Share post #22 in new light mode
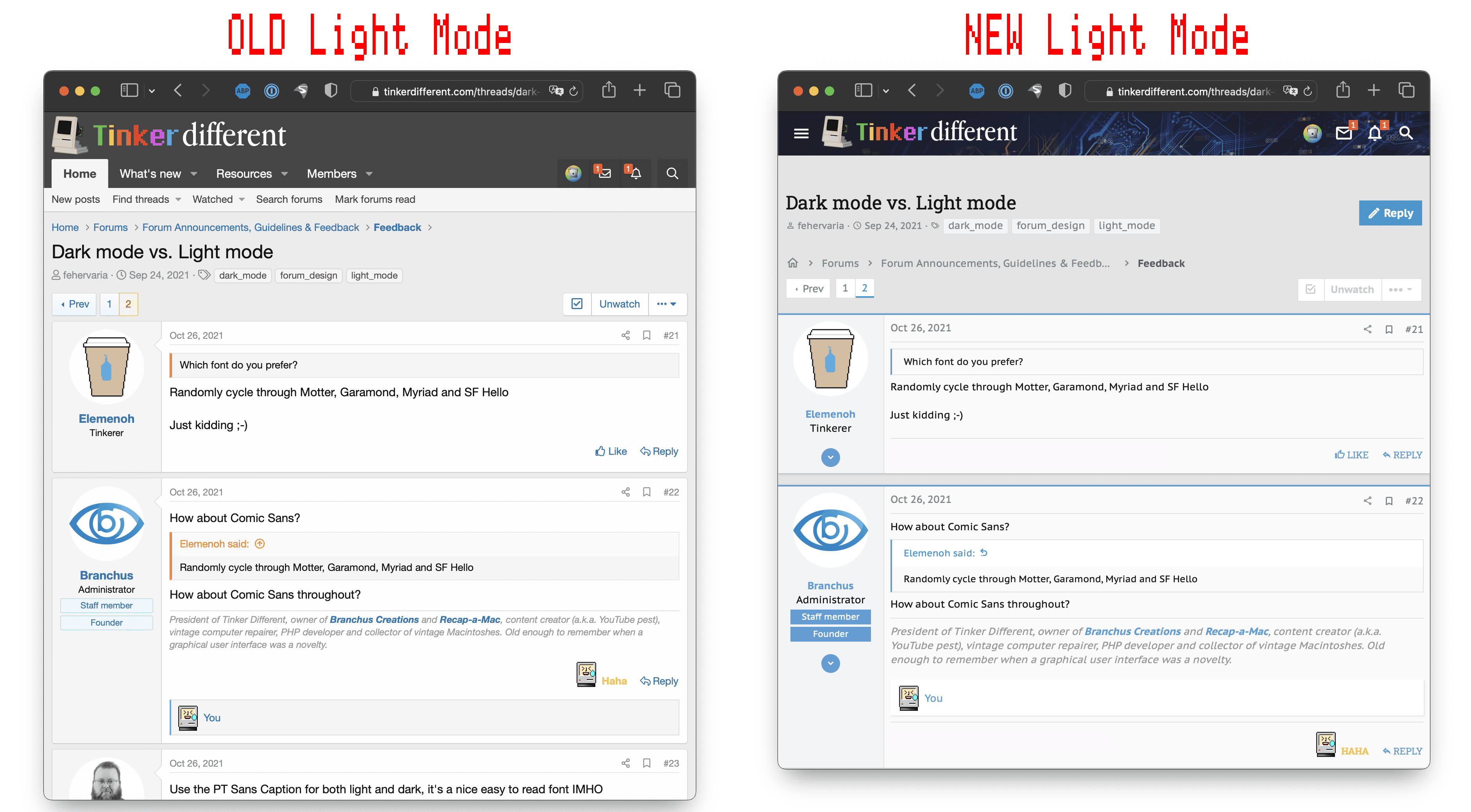1471x812 pixels. [x=1367, y=501]
